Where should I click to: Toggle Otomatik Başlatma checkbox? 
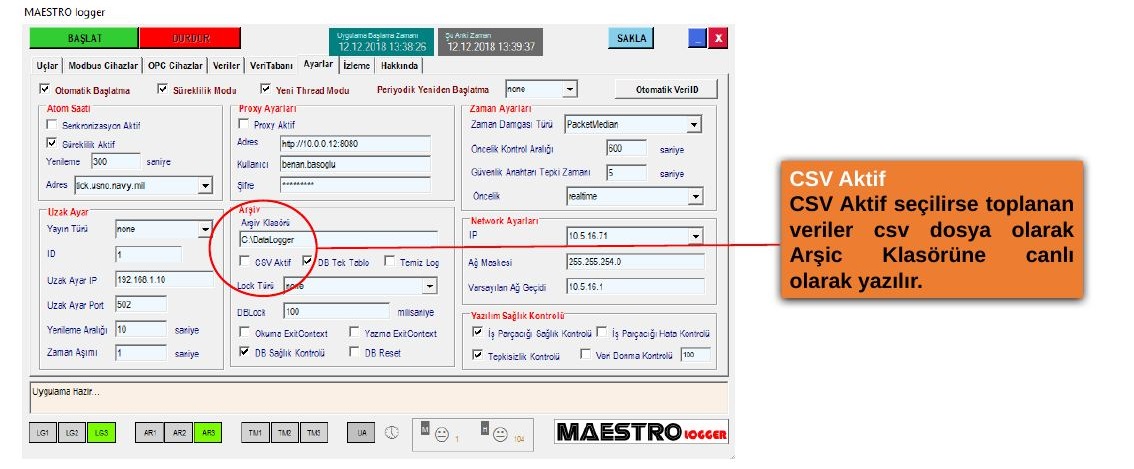(x=45, y=90)
